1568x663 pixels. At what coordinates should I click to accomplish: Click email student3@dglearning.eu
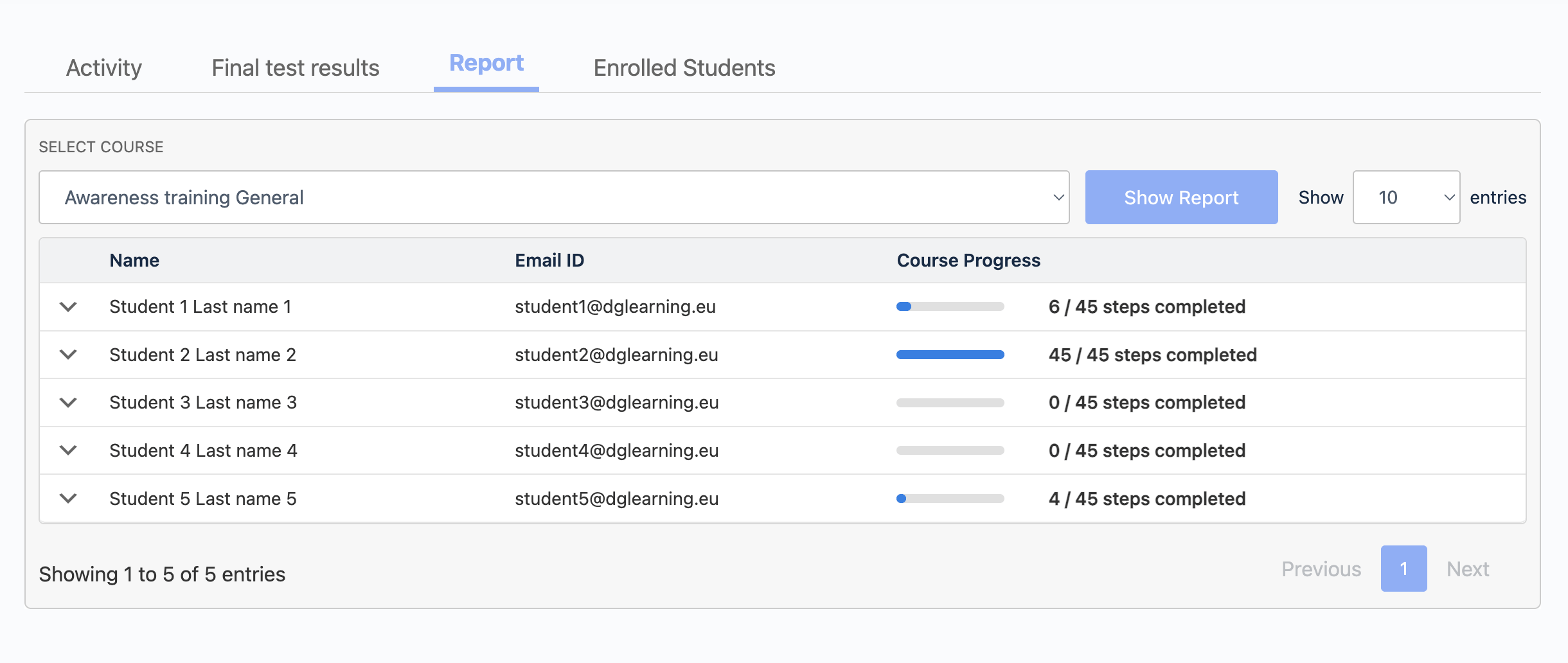click(x=617, y=402)
